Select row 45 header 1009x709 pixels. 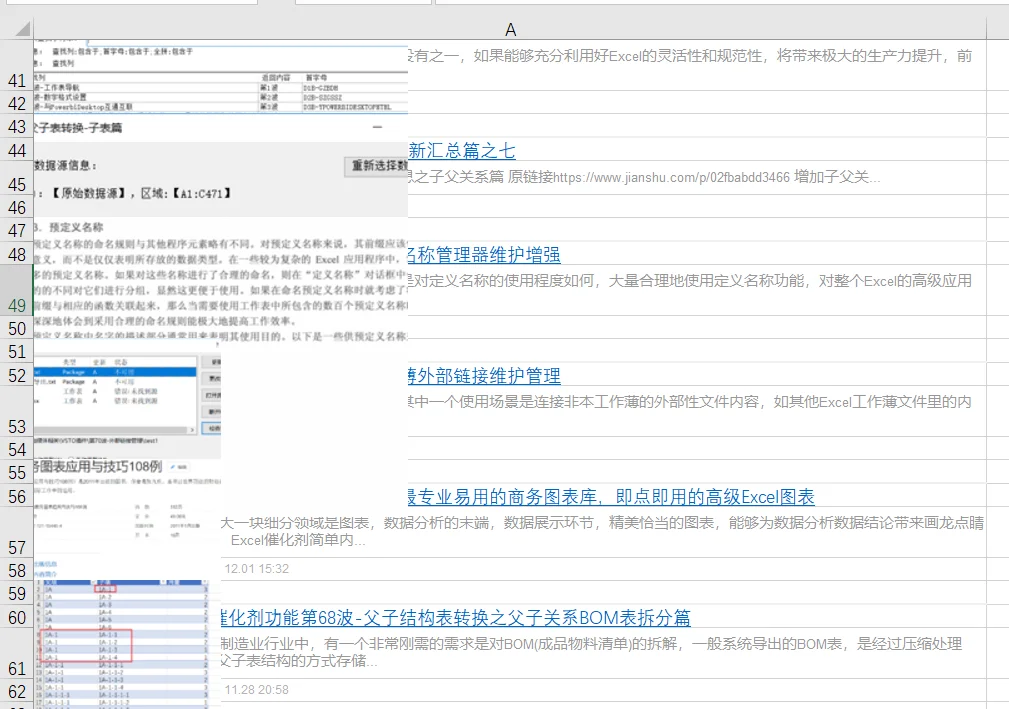[17, 178]
